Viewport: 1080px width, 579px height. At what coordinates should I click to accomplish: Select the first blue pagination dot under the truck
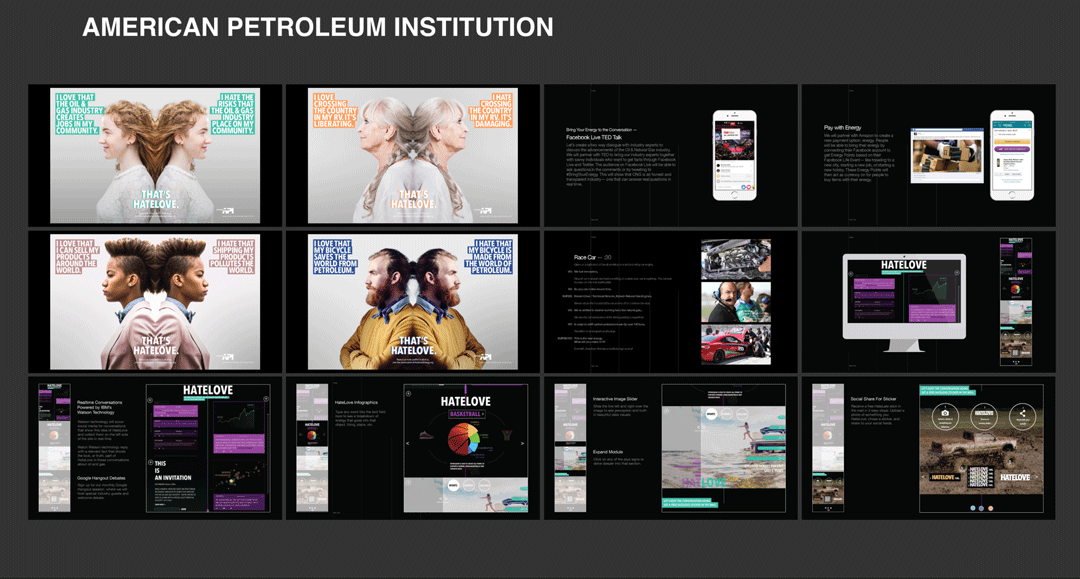(x=973, y=508)
